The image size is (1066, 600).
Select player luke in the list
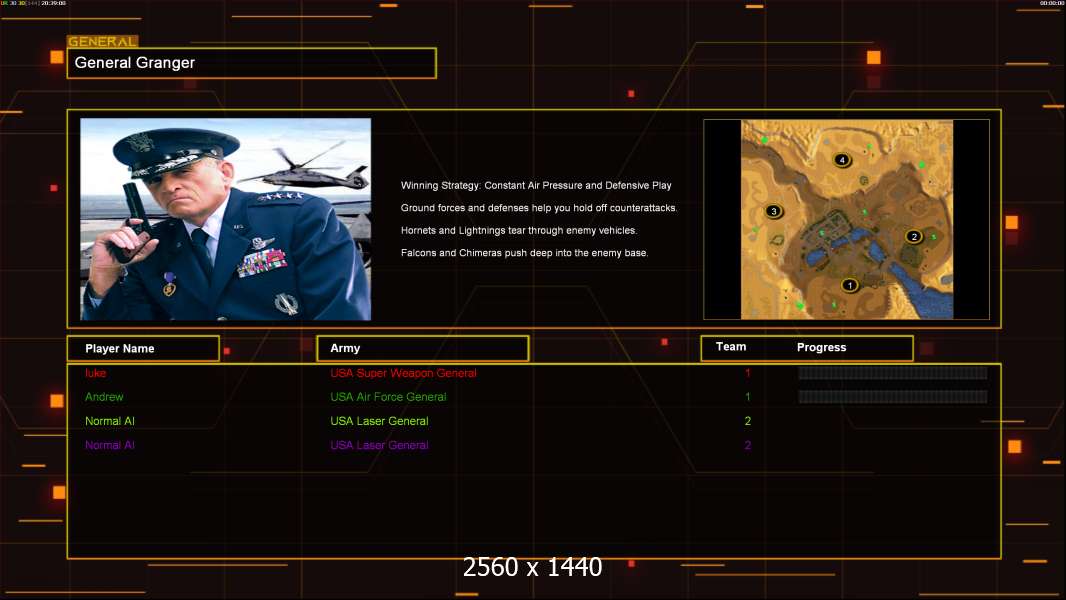pos(96,373)
